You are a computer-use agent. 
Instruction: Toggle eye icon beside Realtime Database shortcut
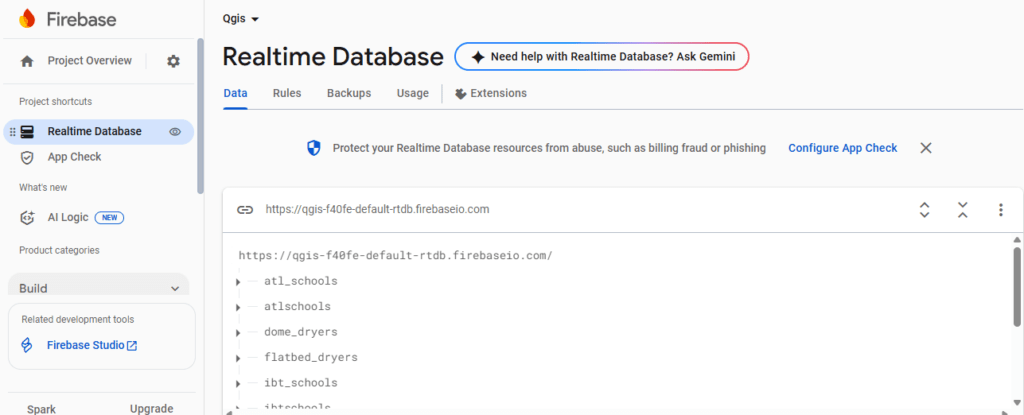pos(174,131)
